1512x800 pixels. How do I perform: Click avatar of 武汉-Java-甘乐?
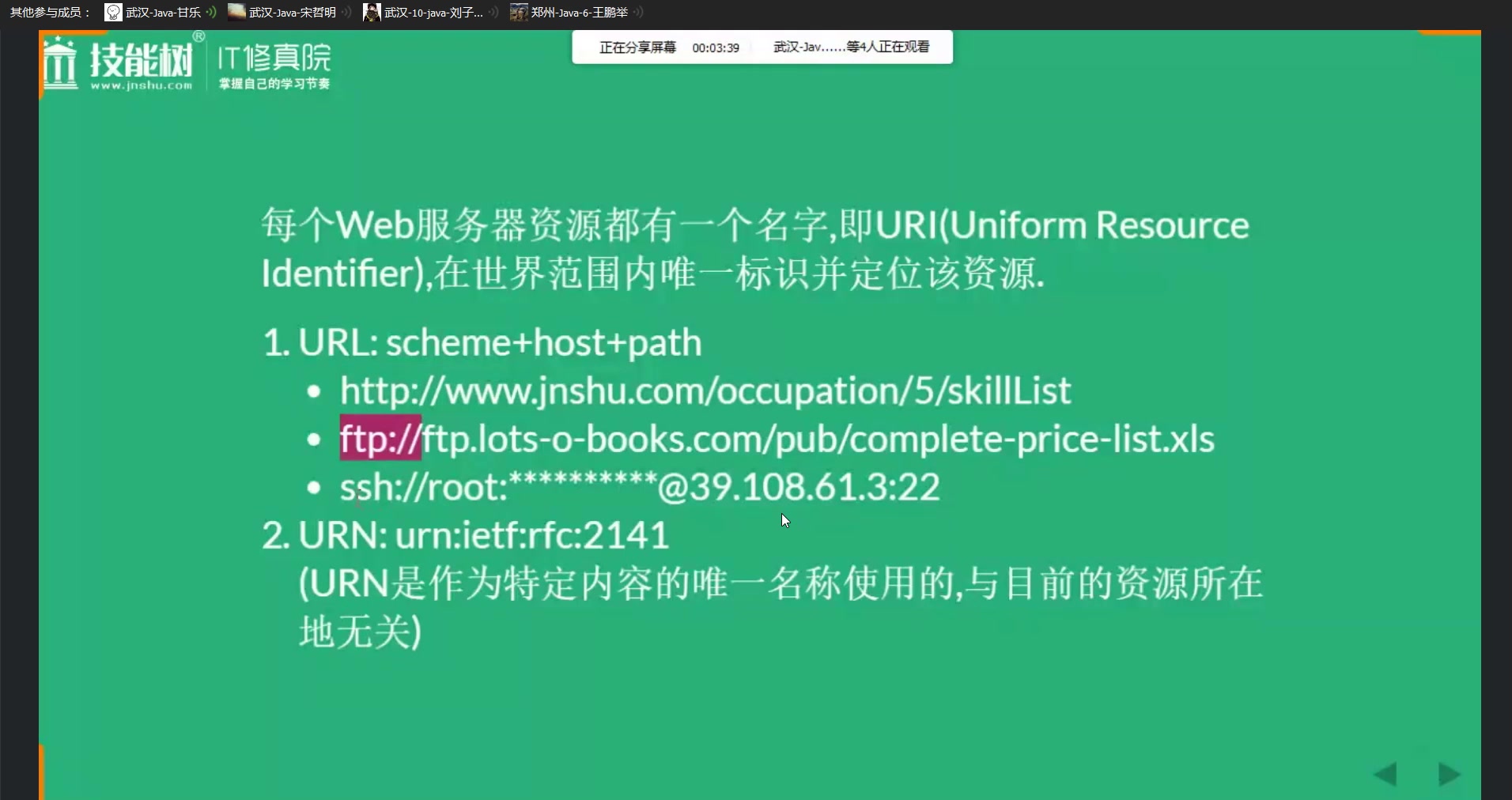[x=113, y=12]
